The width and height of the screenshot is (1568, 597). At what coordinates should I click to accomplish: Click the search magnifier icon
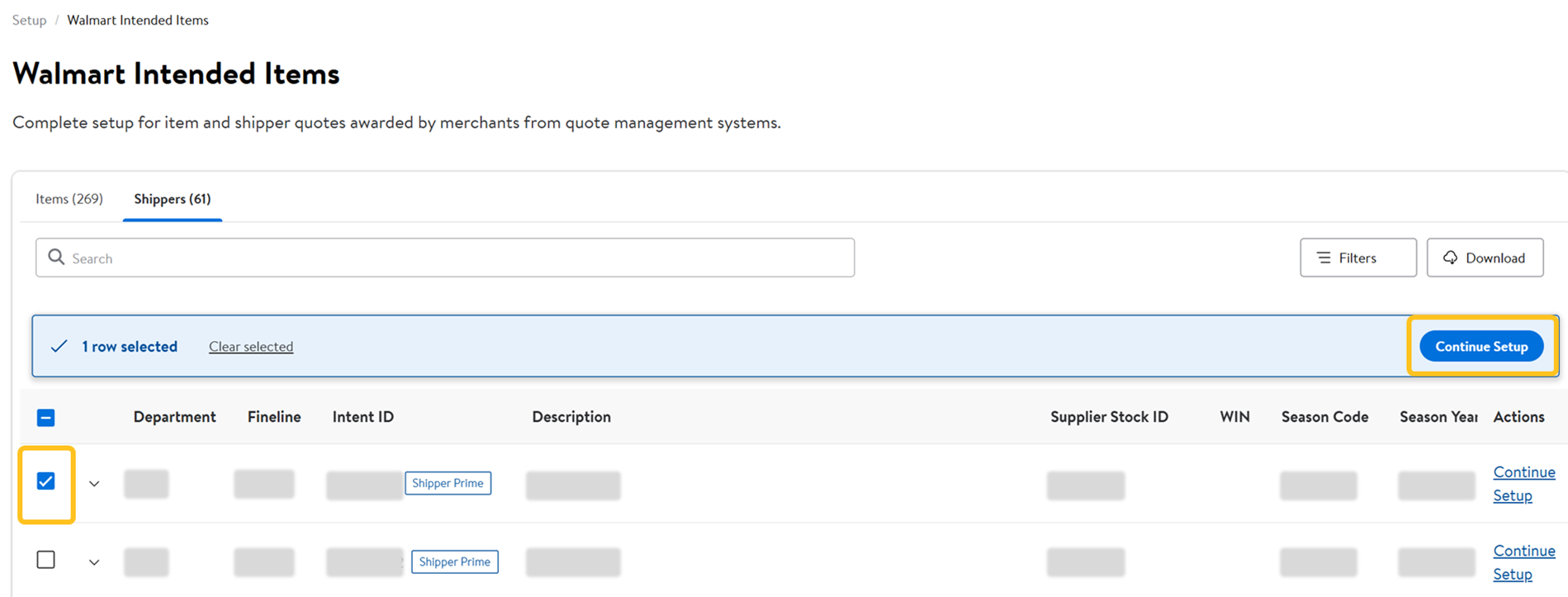pos(56,258)
